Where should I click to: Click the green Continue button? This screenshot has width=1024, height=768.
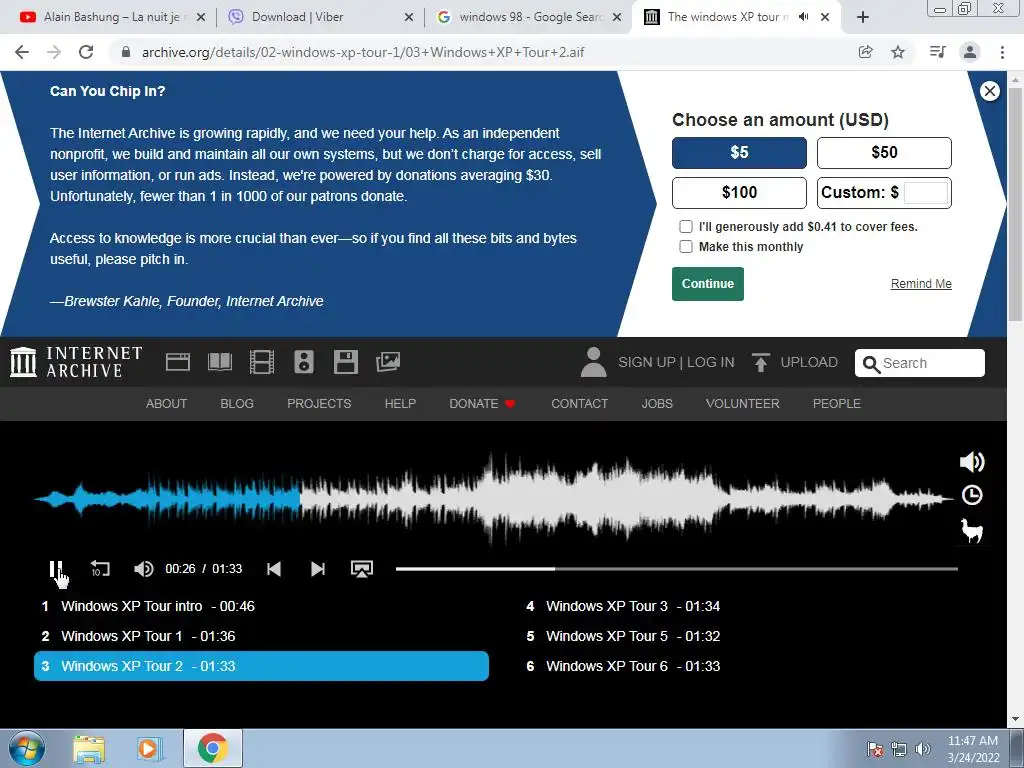[708, 283]
